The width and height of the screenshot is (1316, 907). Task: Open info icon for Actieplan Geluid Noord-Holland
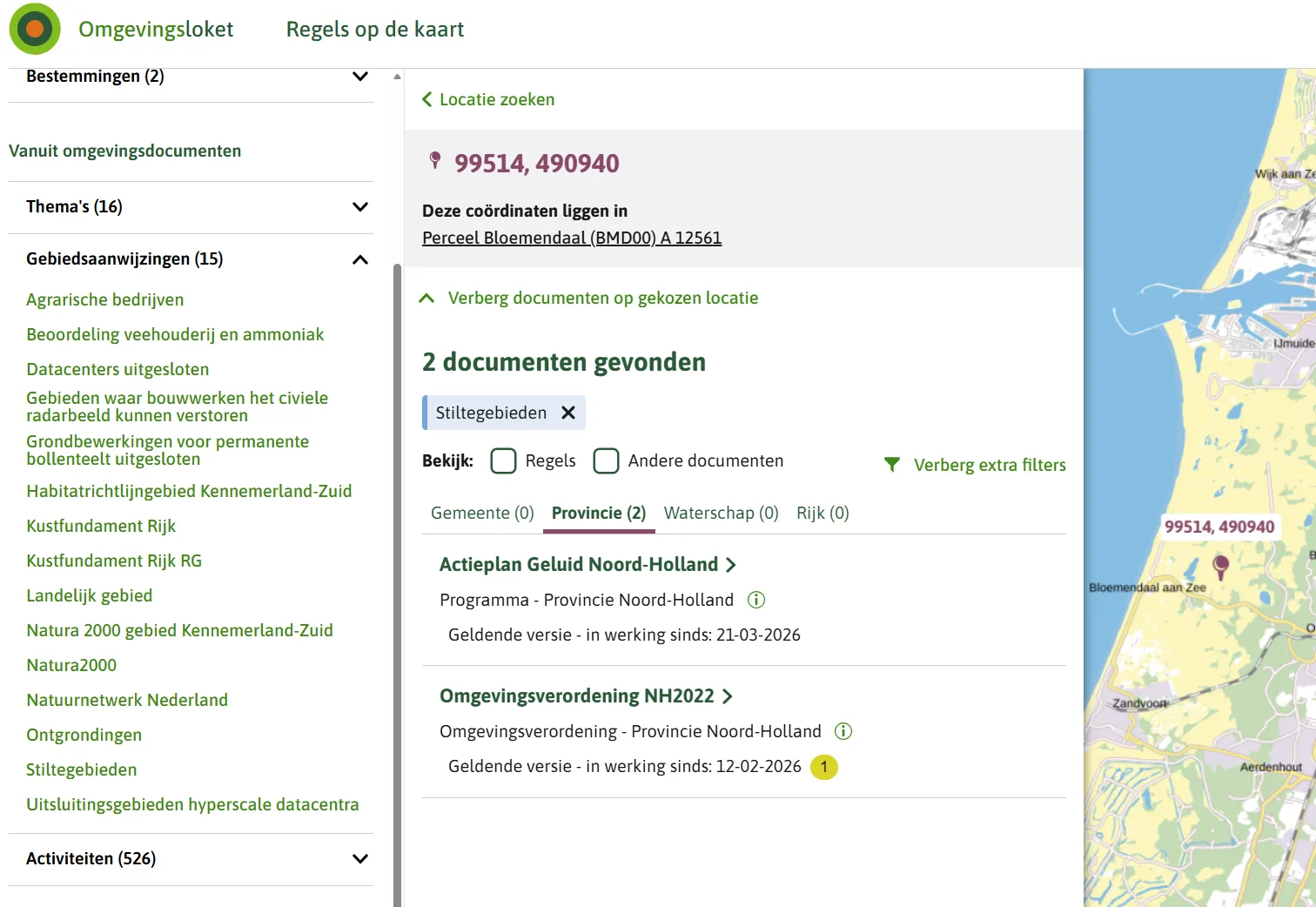click(x=756, y=600)
